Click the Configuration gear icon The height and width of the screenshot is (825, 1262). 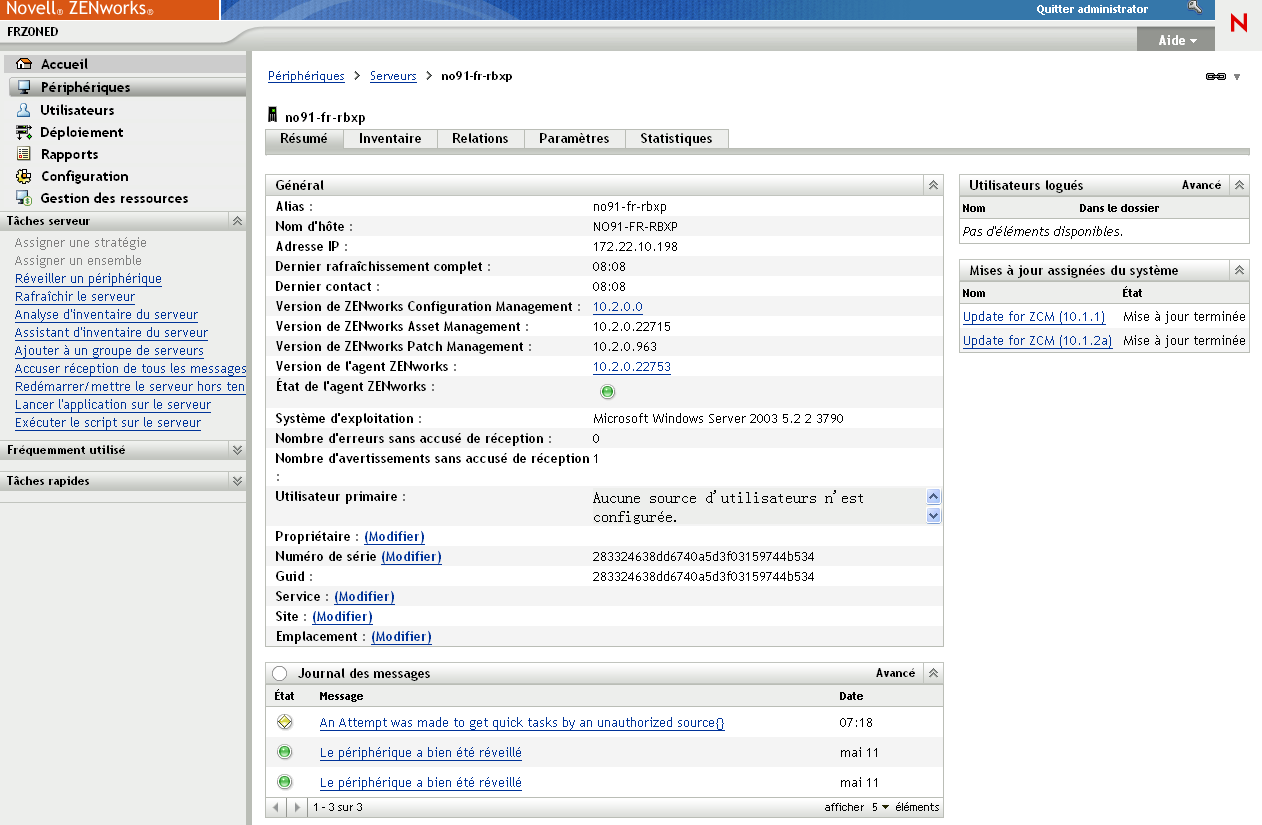[x=24, y=176]
